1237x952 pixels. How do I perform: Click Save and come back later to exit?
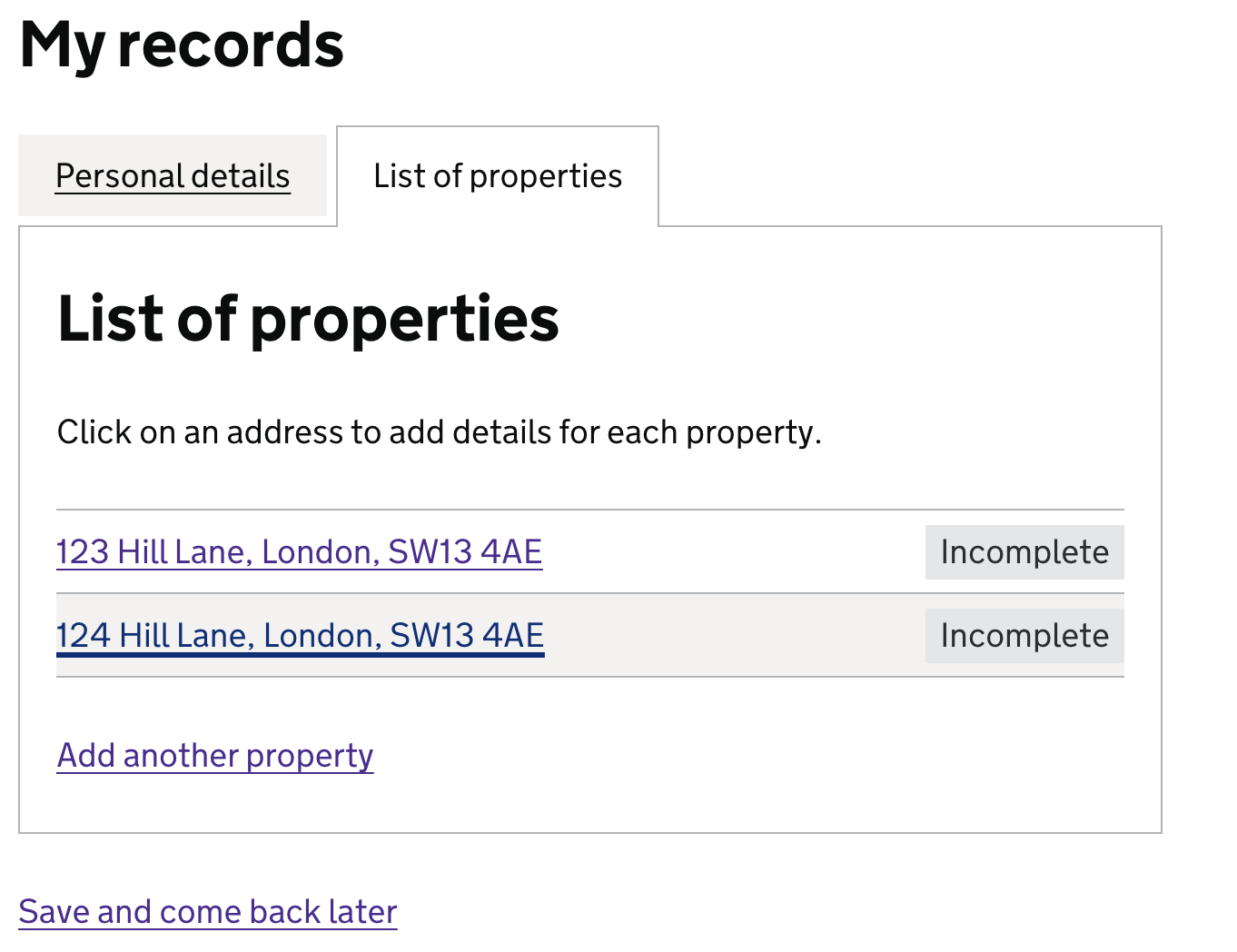207,911
